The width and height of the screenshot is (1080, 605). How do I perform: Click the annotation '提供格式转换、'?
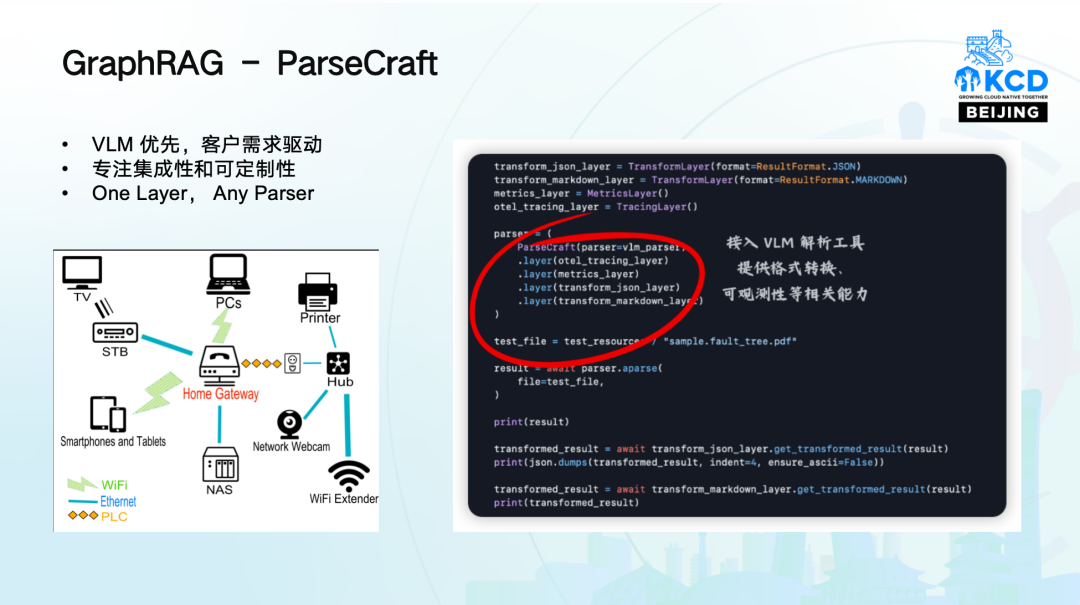(x=791, y=268)
